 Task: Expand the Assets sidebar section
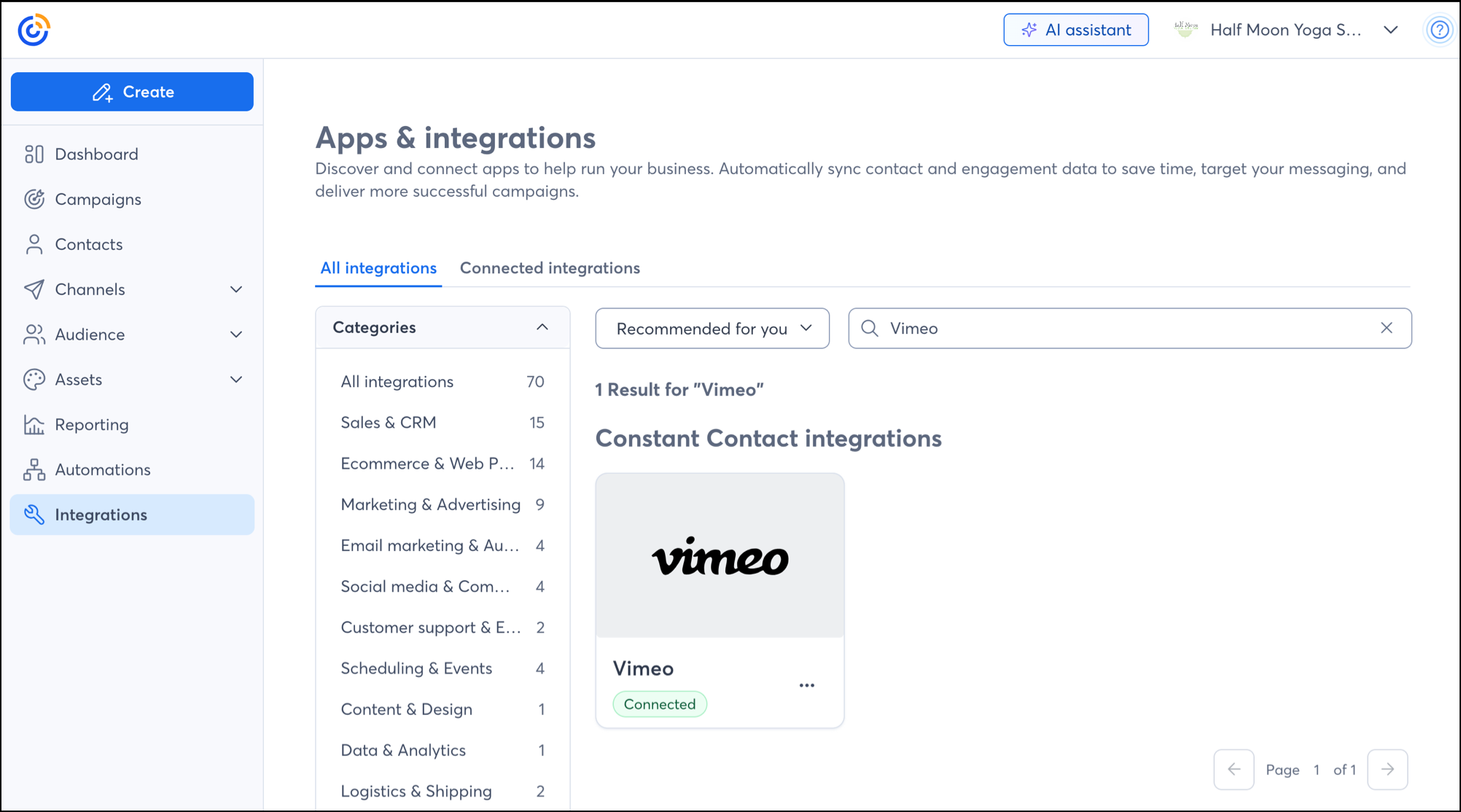coord(235,380)
